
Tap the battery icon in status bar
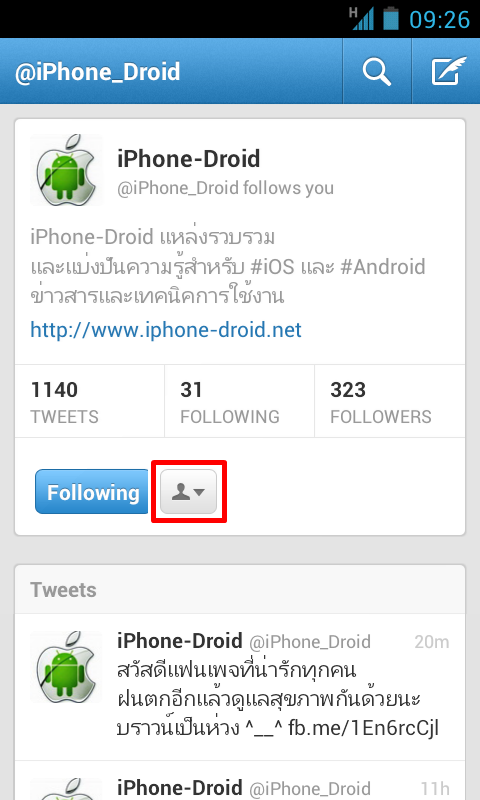click(391, 18)
